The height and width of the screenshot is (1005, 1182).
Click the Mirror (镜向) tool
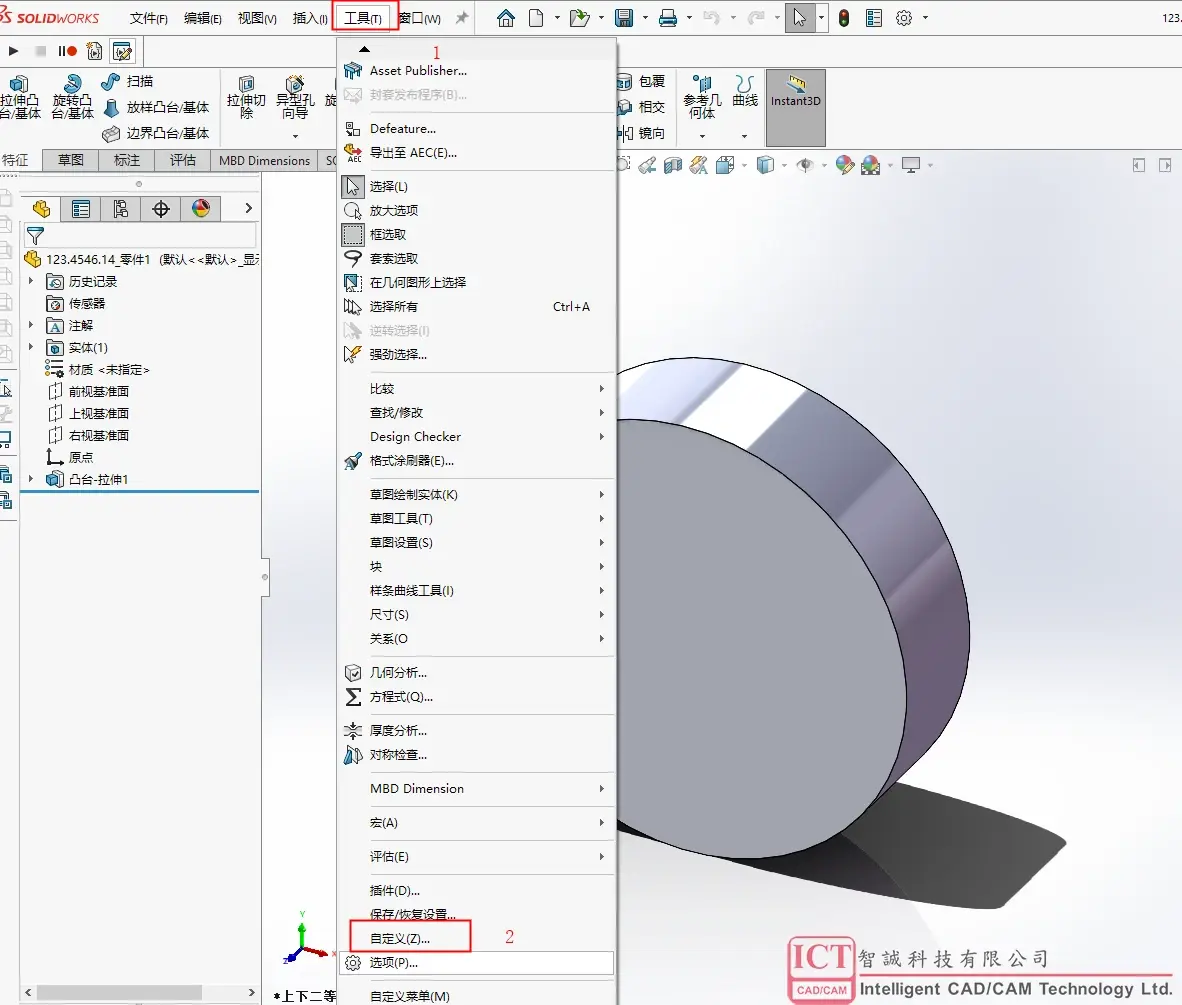coord(642,133)
